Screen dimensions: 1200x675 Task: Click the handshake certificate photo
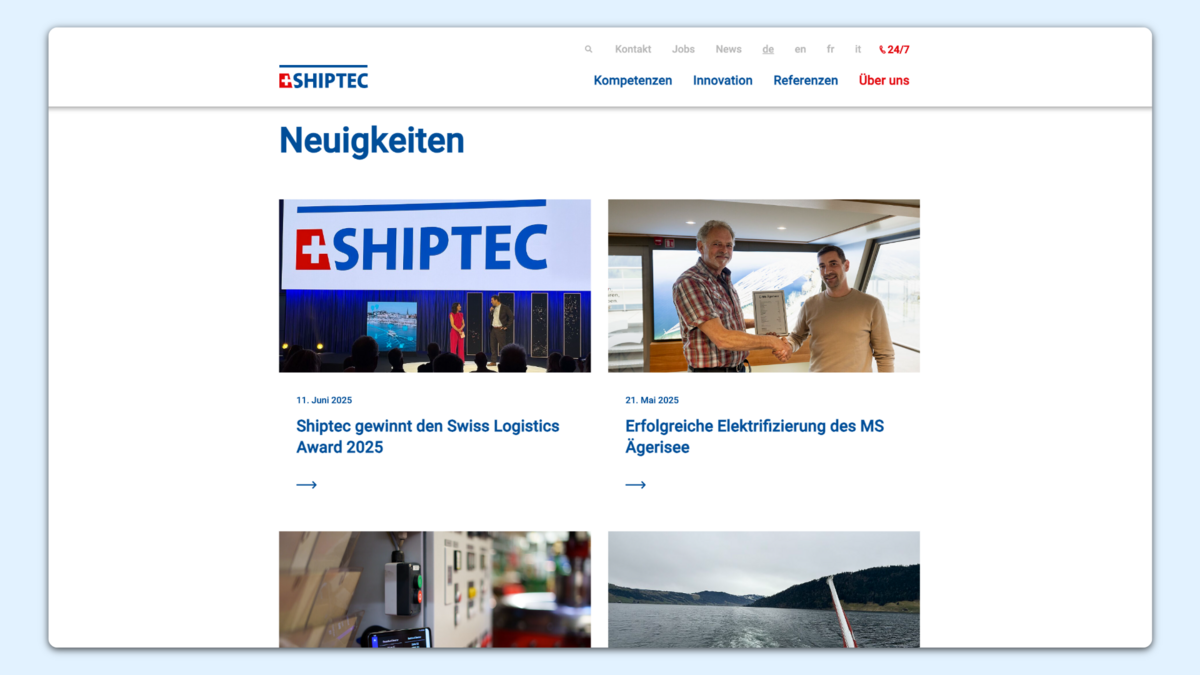pos(764,286)
